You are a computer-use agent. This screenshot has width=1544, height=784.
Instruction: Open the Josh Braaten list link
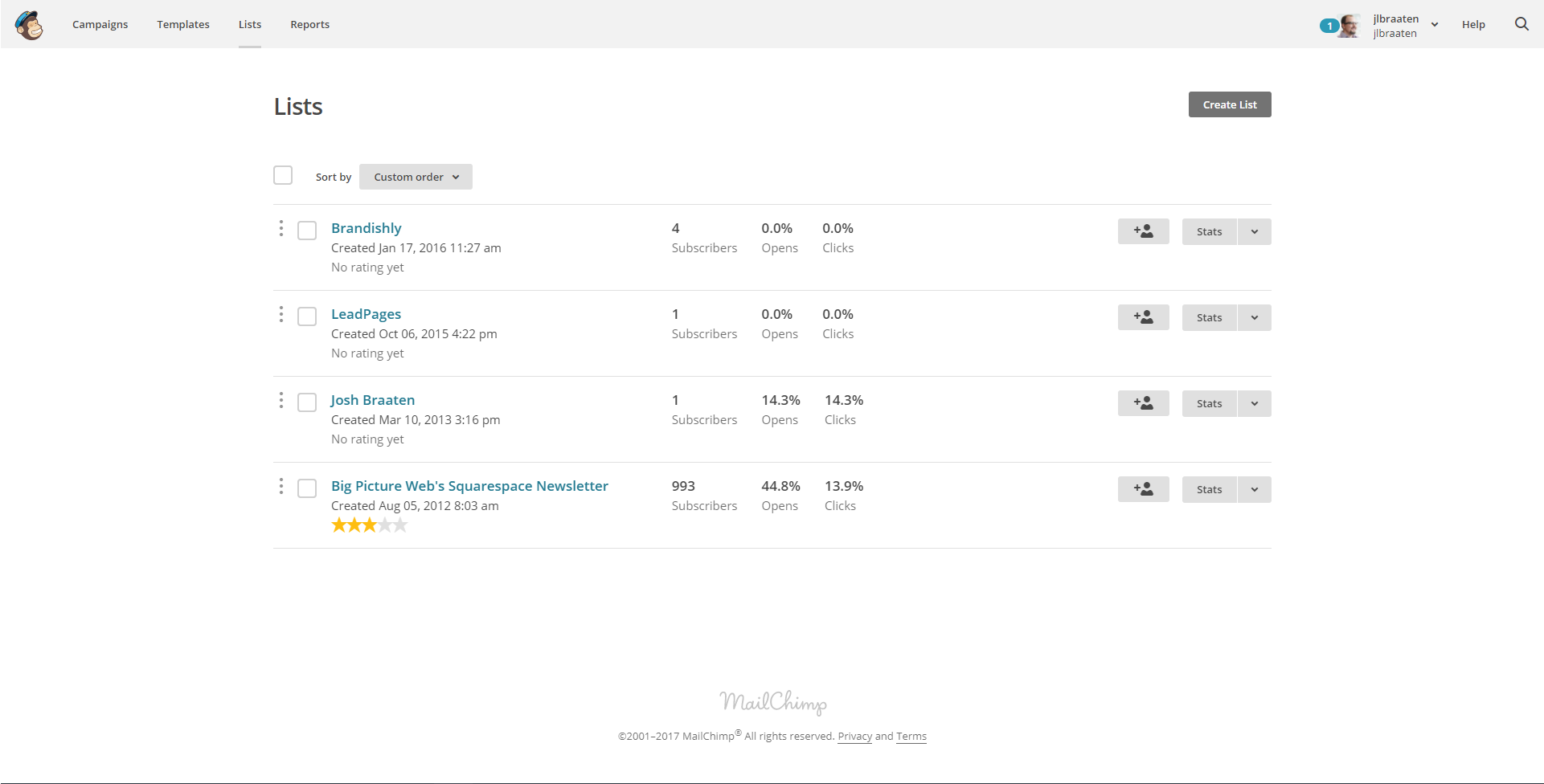[x=373, y=400]
